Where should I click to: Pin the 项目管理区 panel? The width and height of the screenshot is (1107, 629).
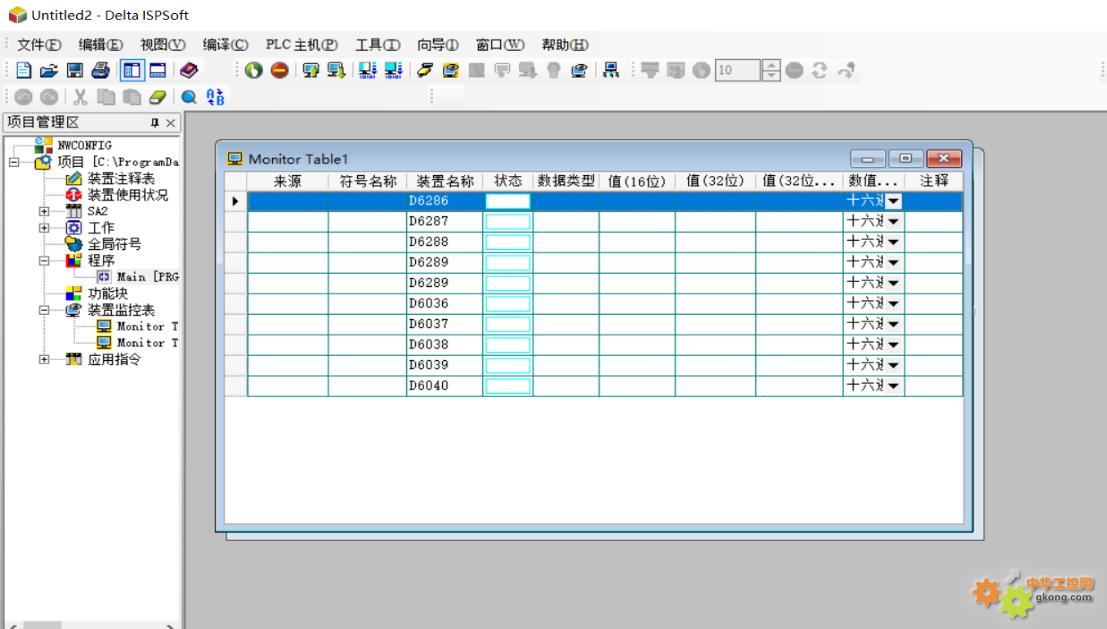coord(155,123)
